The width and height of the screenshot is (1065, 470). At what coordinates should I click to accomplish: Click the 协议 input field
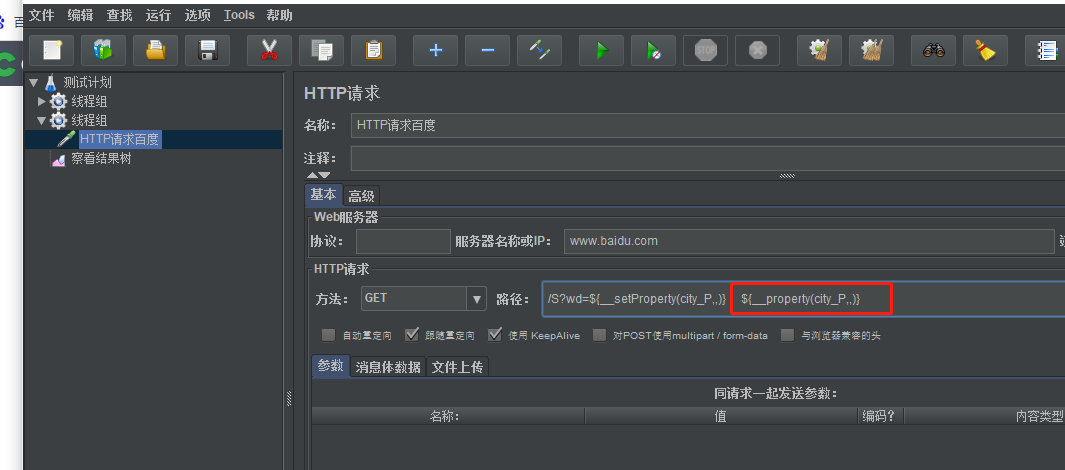point(403,241)
